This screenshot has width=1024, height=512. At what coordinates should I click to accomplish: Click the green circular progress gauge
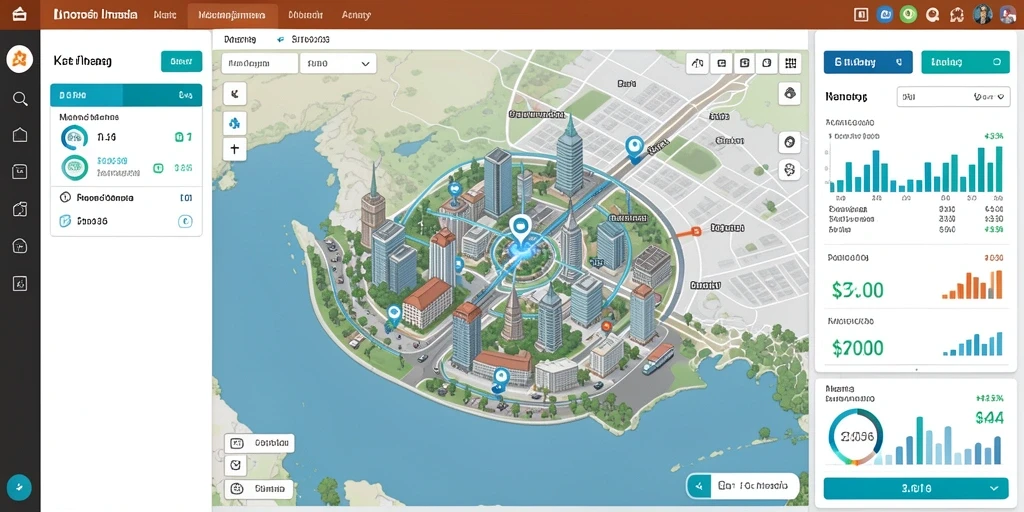(x=74, y=168)
